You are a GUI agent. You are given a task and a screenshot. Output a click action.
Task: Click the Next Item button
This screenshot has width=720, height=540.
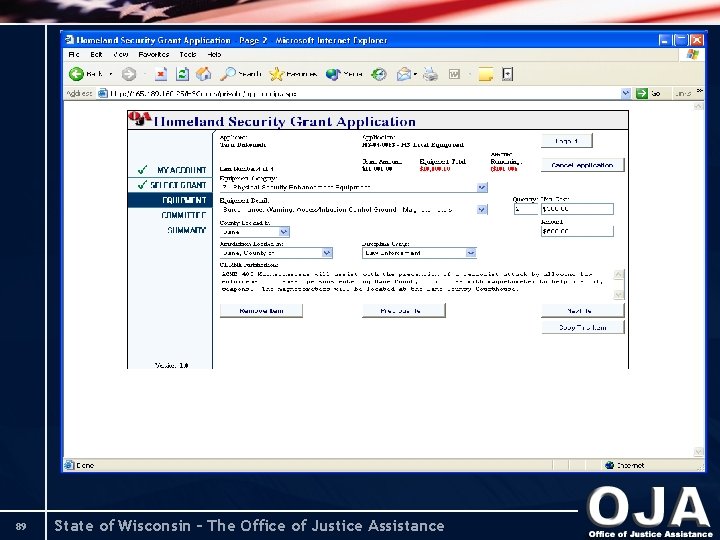pos(582,311)
